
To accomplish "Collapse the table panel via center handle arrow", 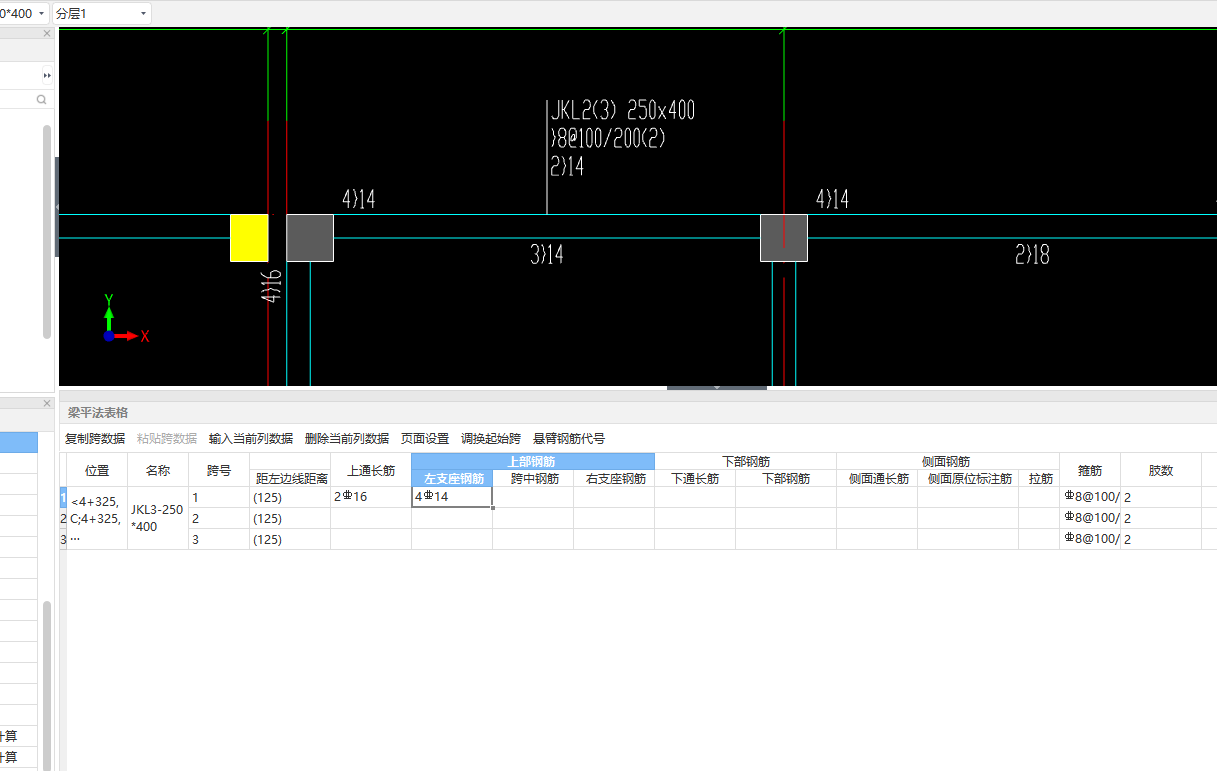I will [717, 387].
